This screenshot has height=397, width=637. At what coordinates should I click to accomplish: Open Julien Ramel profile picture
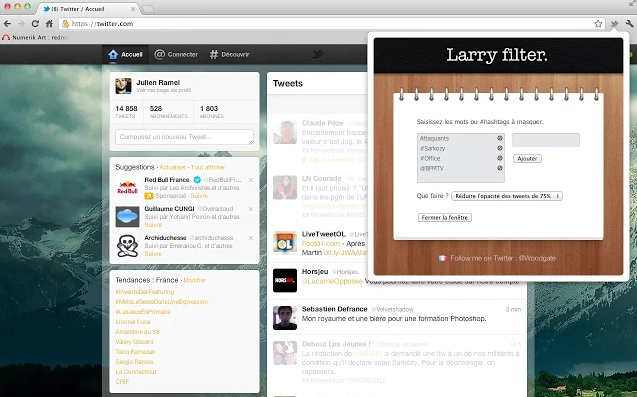pos(123,86)
